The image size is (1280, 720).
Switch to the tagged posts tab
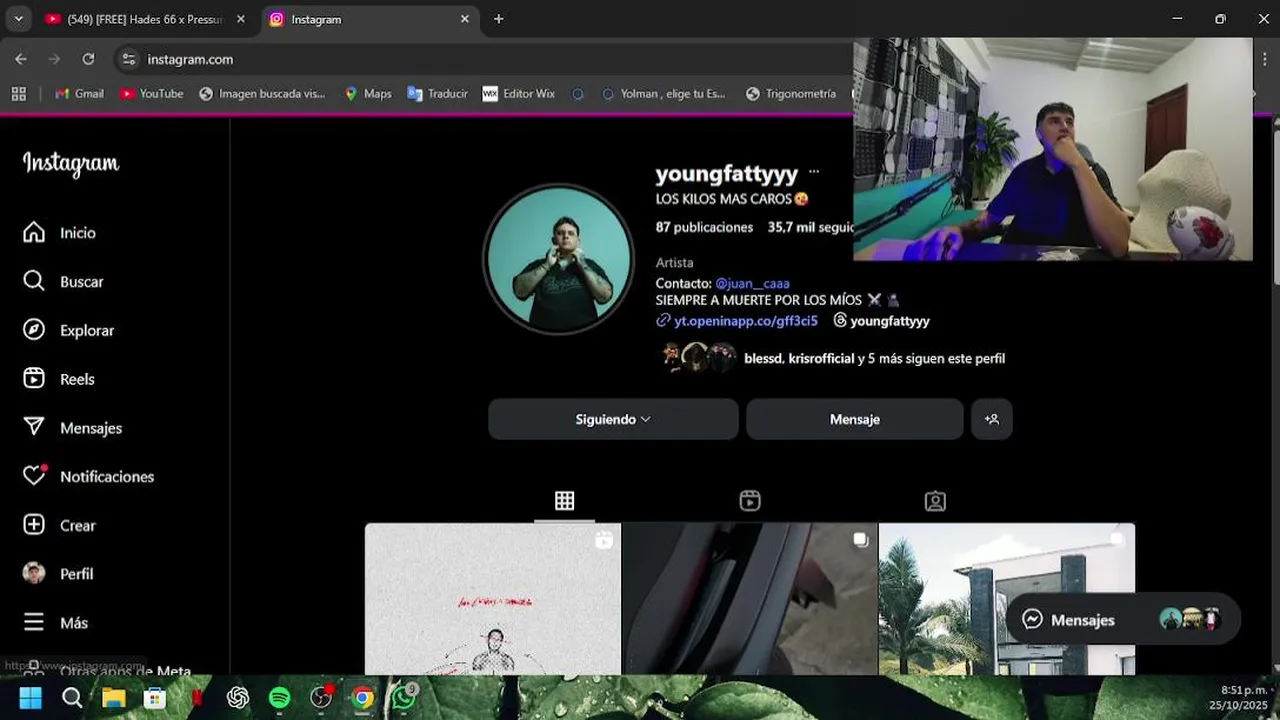tap(935, 501)
